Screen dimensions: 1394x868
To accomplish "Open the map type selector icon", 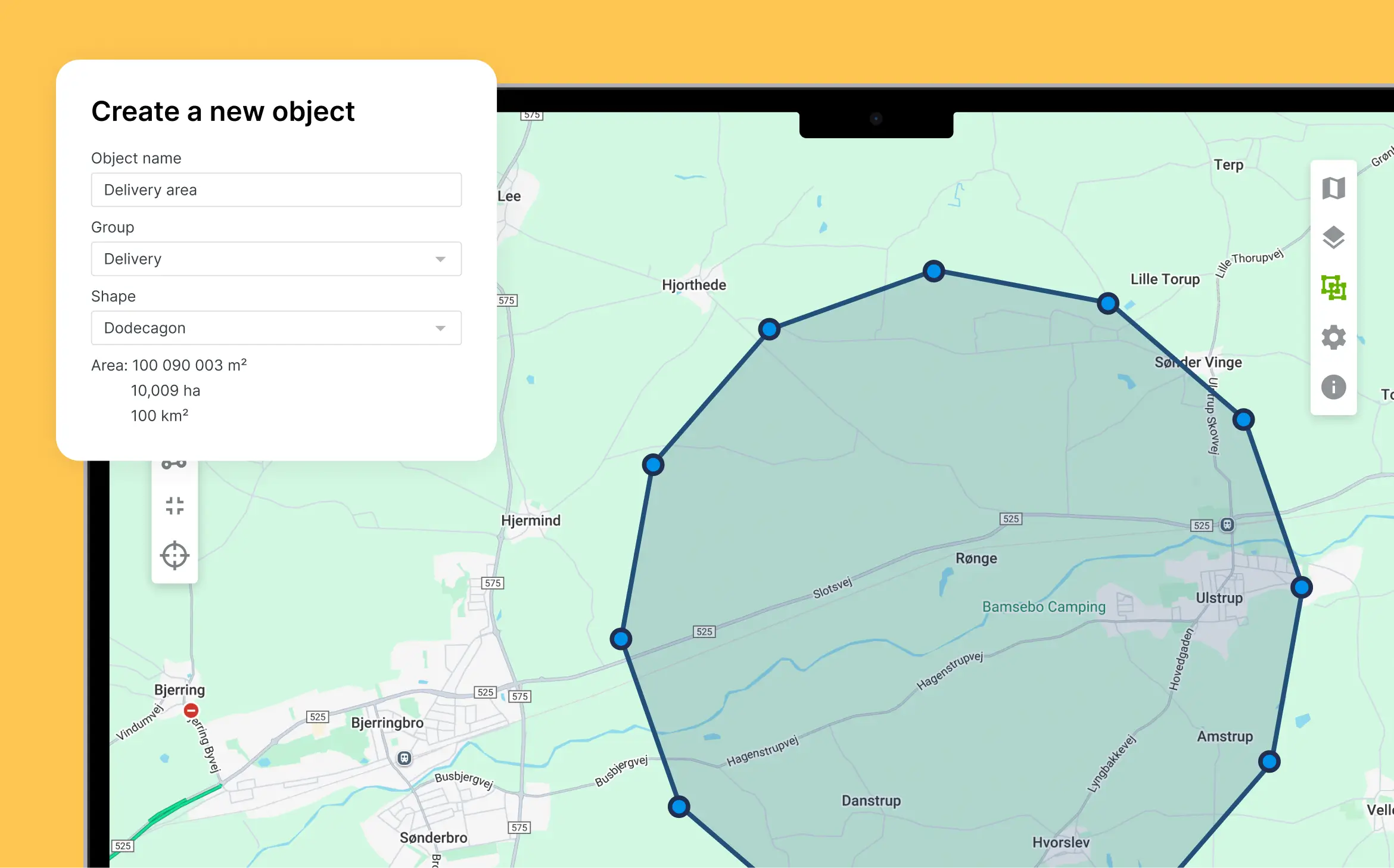I will (x=1334, y=188).
